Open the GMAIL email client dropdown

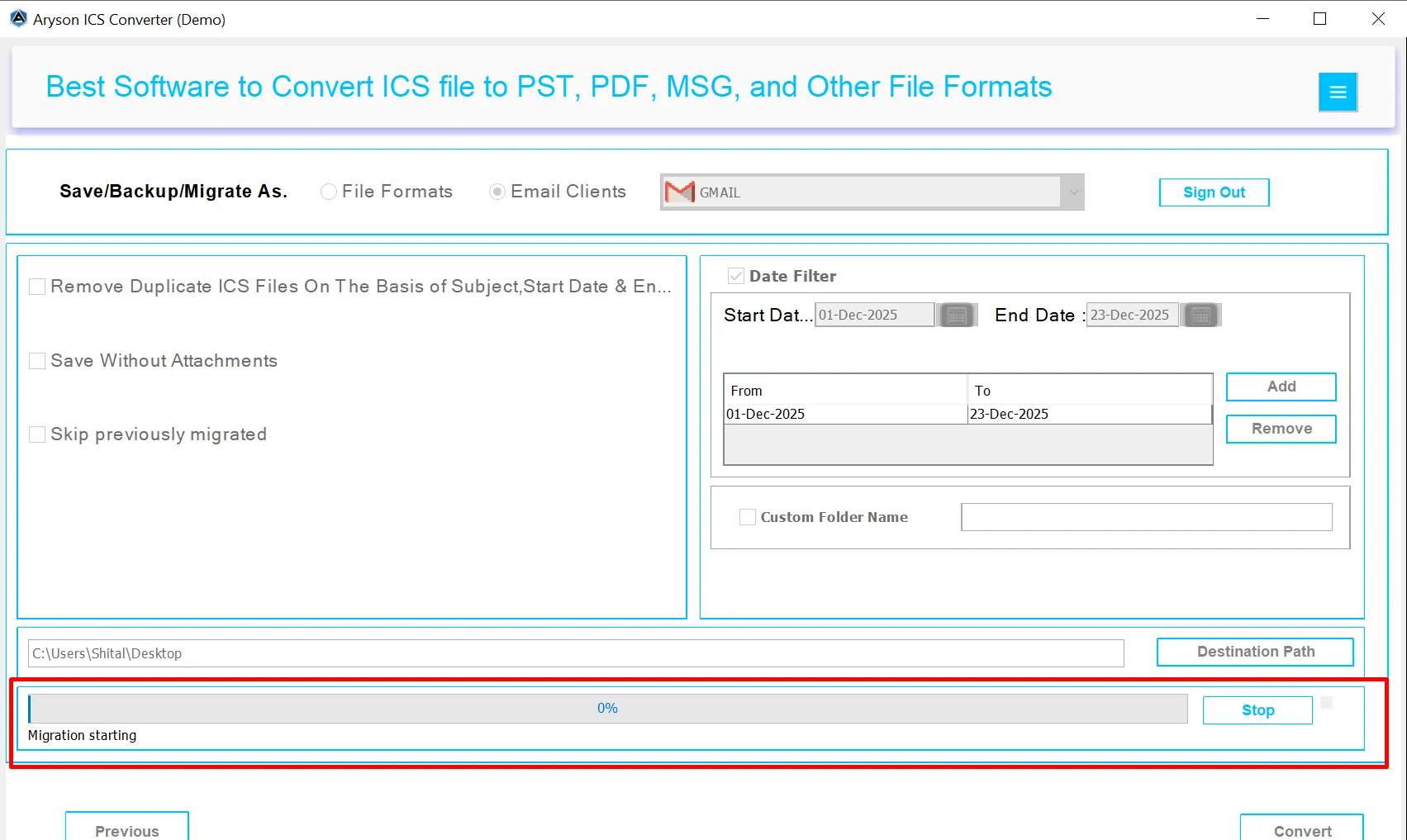[1072, 192]
